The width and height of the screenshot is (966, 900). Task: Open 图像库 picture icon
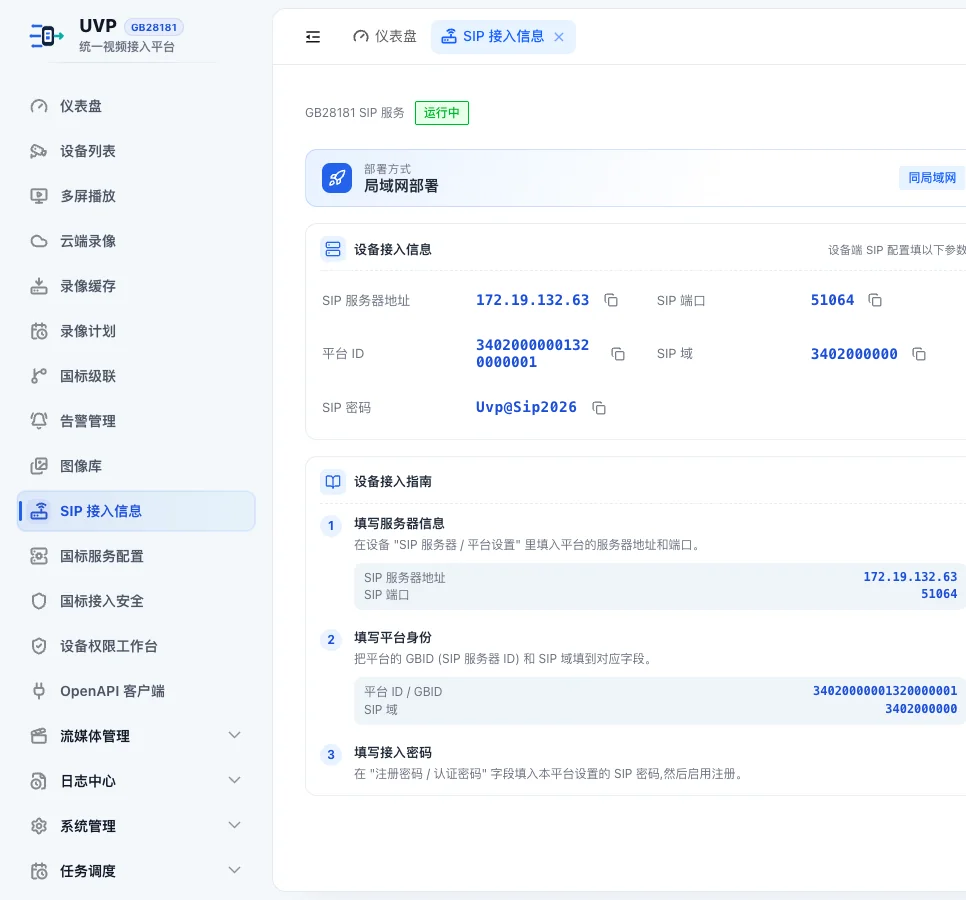[x=39, y=466]
